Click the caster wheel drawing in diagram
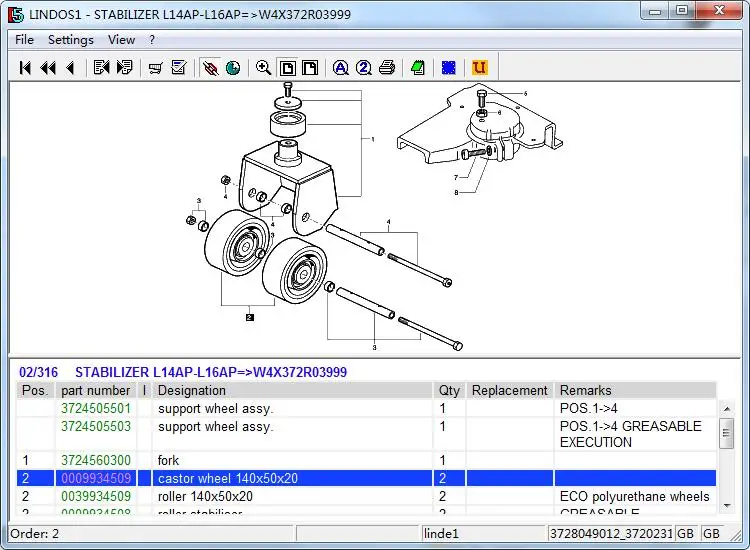 pyautogui.click(x=295, y=271)
